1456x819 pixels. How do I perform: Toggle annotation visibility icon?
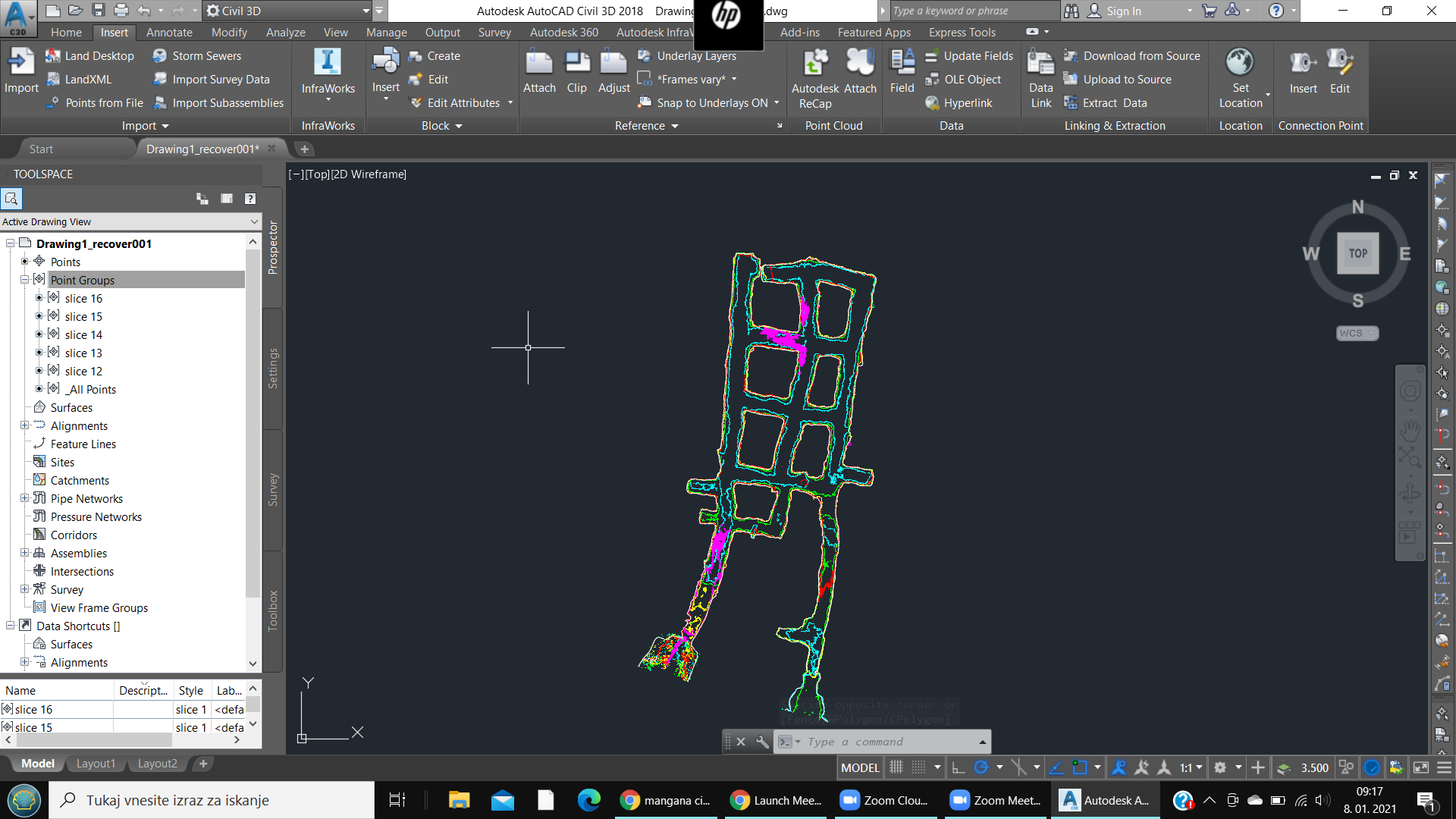point(1119,767)
